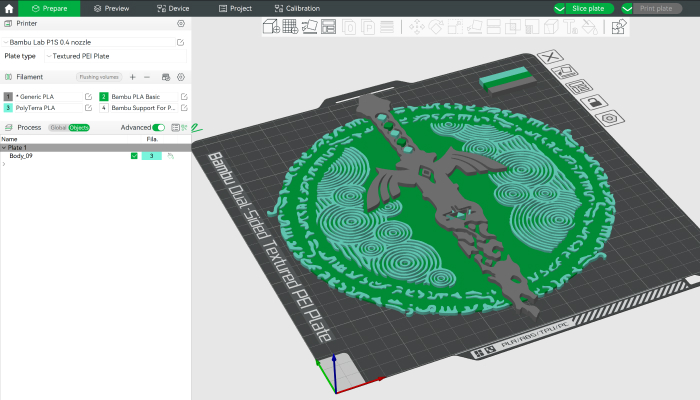Open the Print plate dropdown arrow

point(627,8)
